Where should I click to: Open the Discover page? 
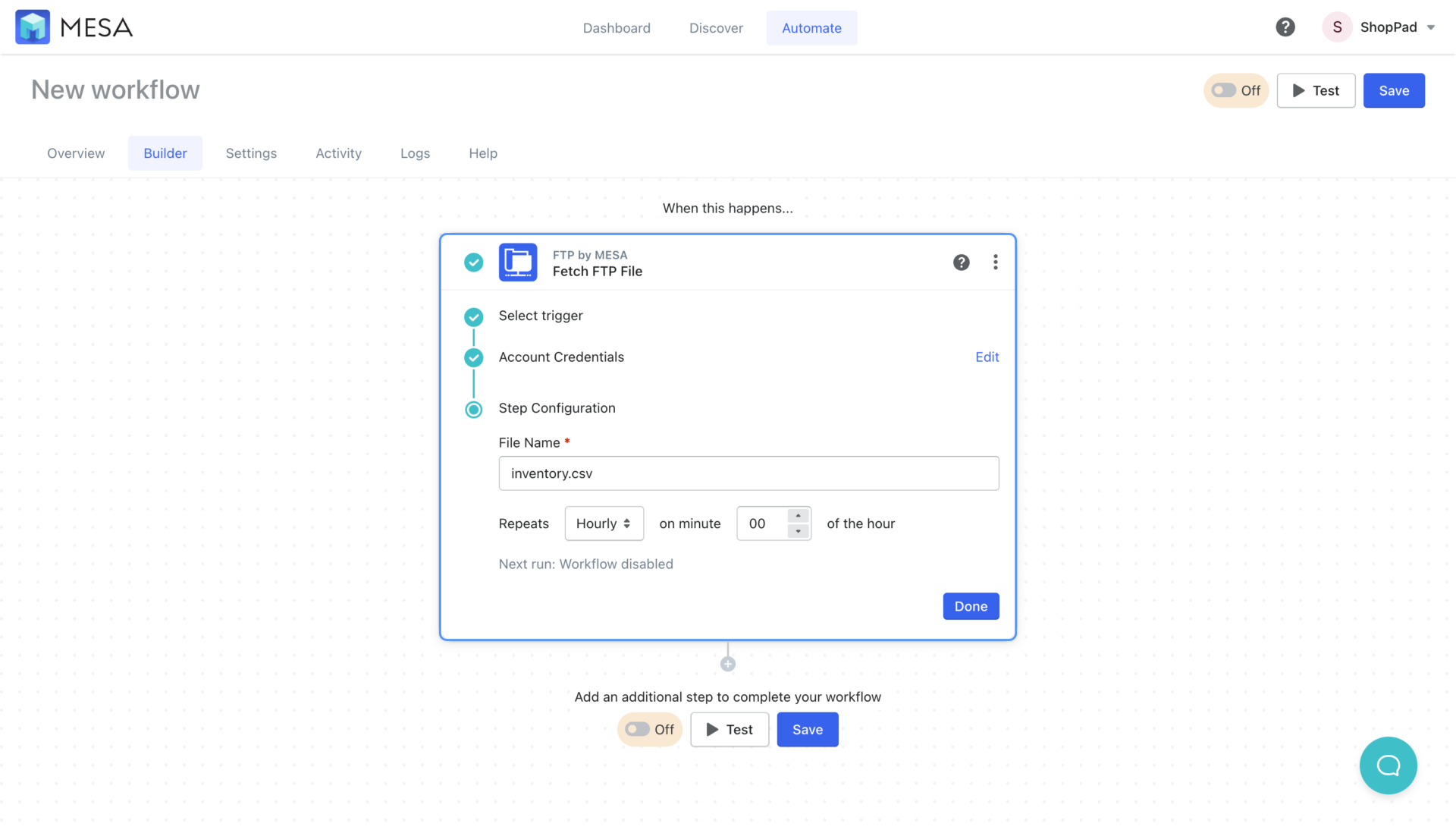716,27
